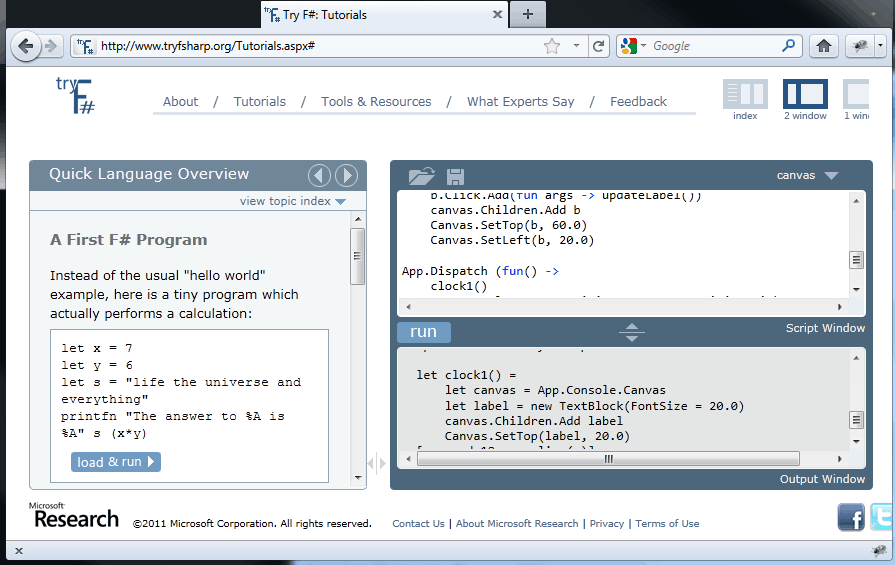Click the browser back arrow button

[25, 46]
